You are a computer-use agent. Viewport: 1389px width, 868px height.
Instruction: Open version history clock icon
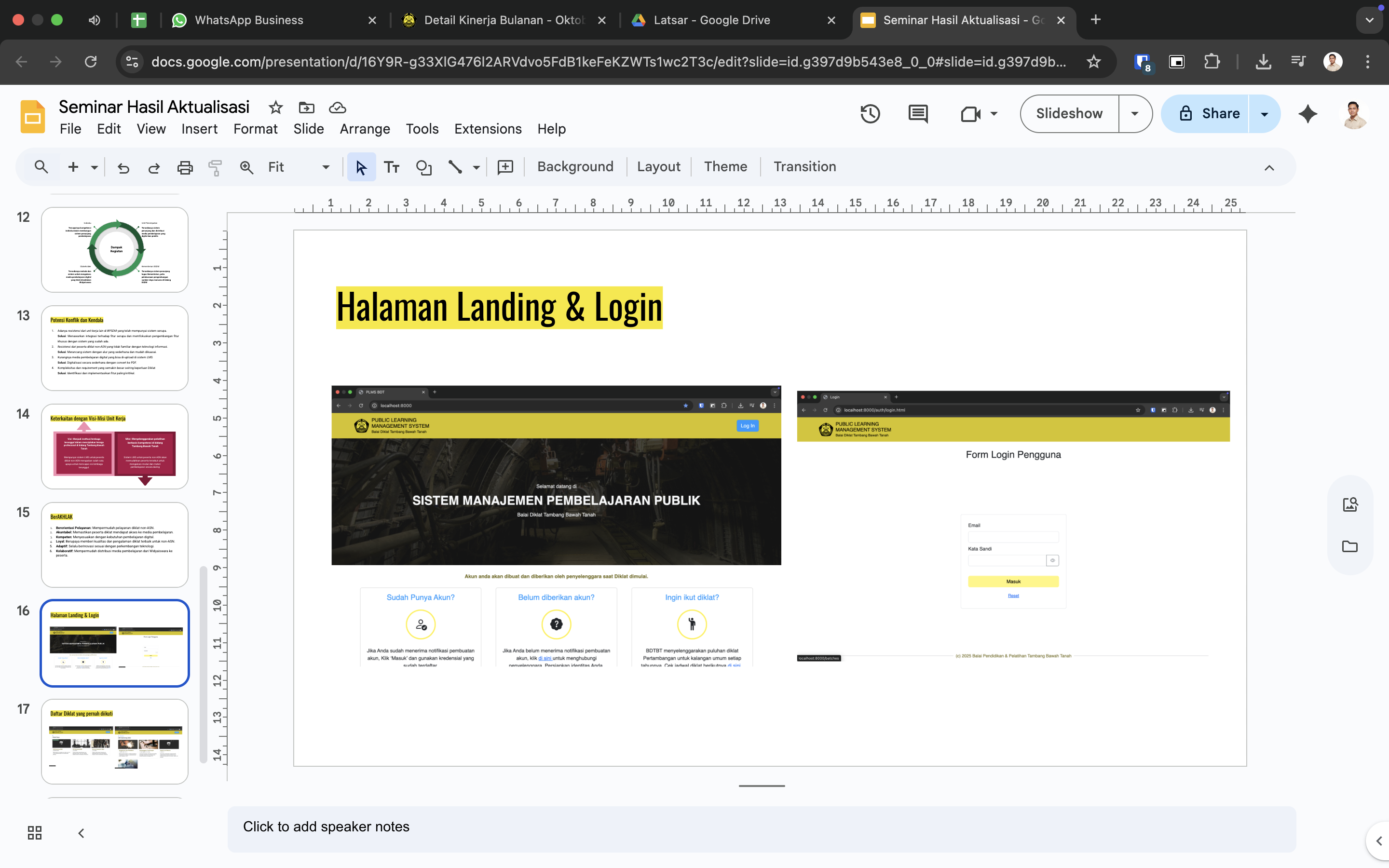tap(870, 114)
